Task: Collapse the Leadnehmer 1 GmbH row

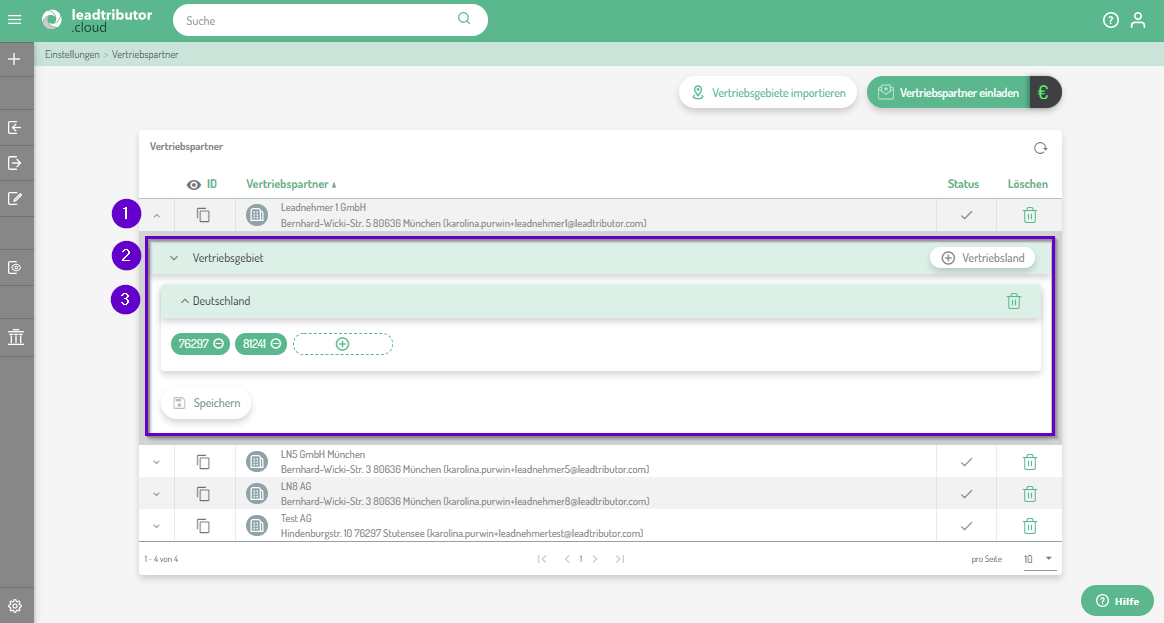Action: click(x=157, y=215)
